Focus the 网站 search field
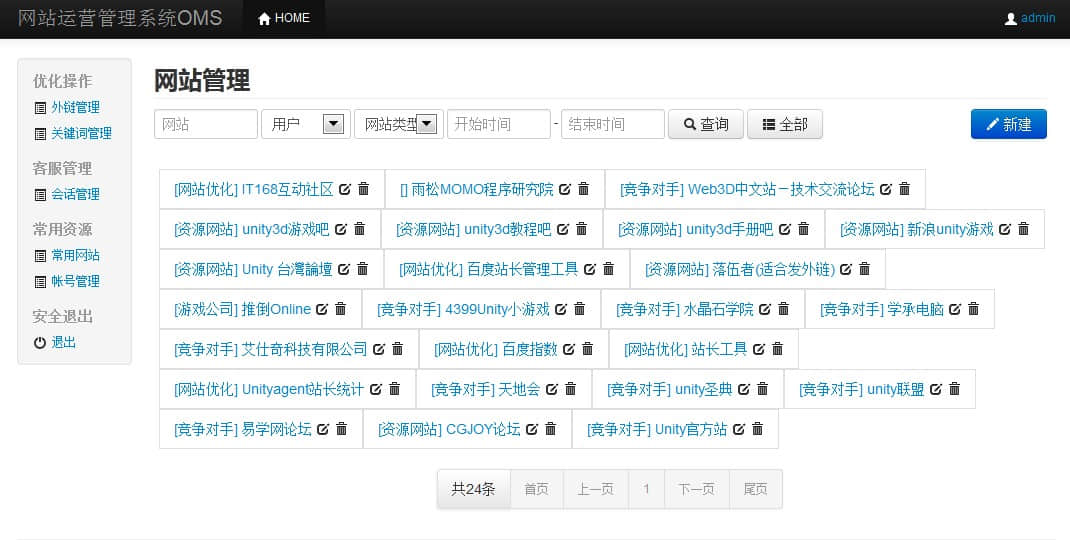1070x540 pixels. pyautogui.click(x=206, y=124)
